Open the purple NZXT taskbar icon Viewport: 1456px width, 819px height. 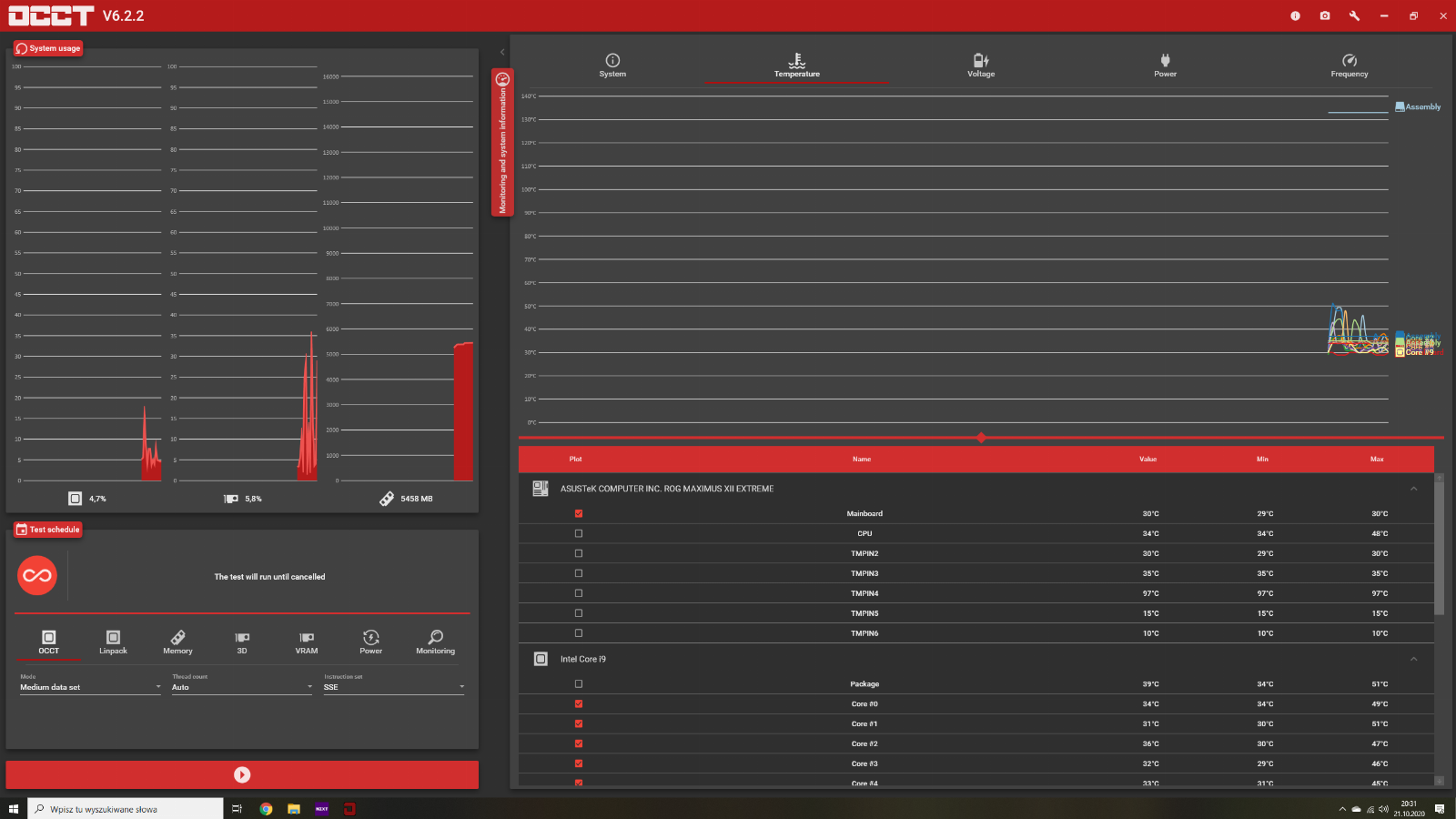coord(321,809)
